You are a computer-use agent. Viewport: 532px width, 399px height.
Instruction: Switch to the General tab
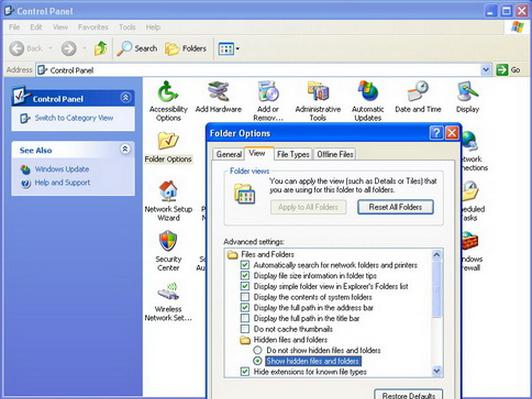(229, 154)
